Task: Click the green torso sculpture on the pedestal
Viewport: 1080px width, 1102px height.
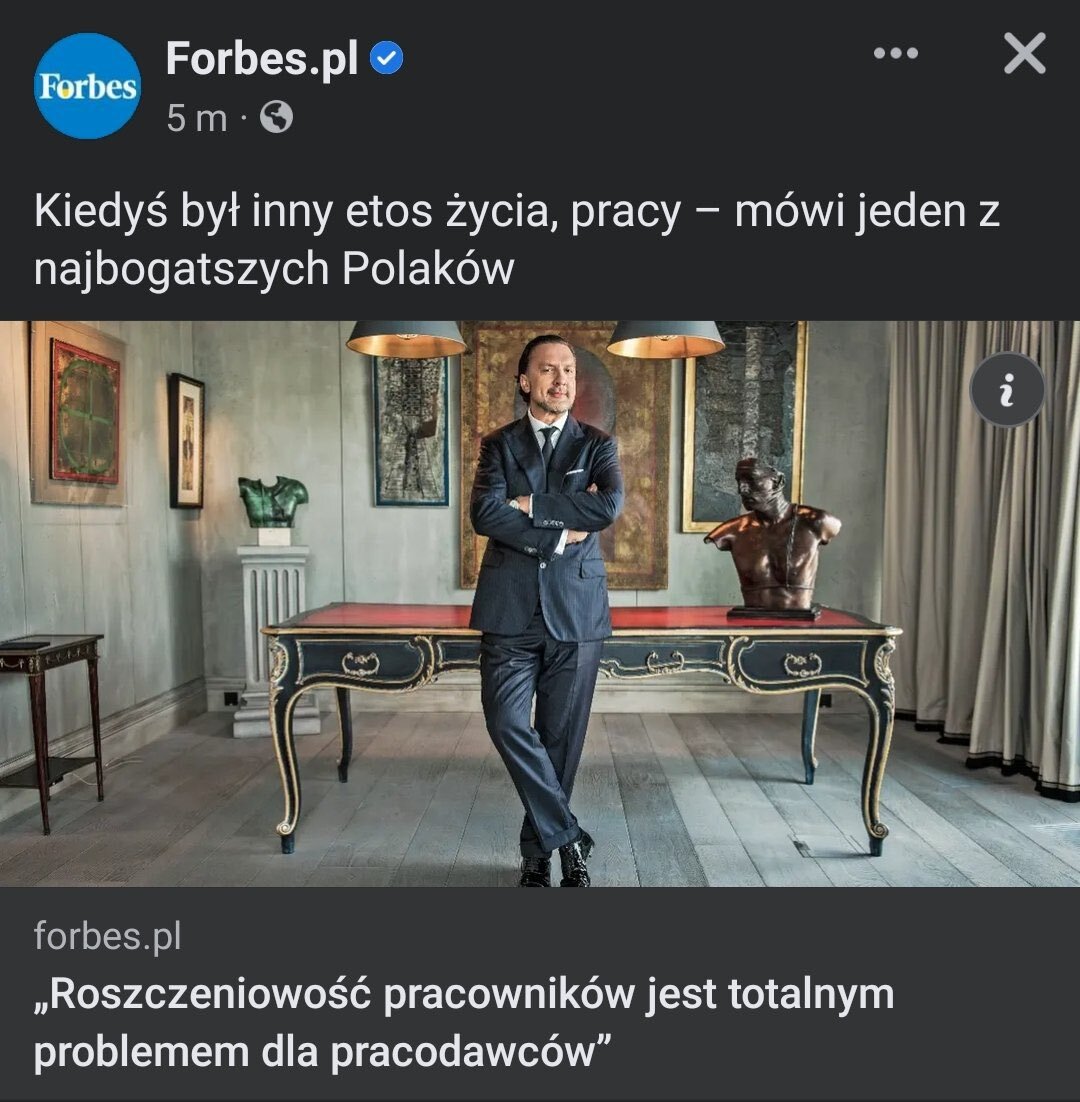Action: [273, 501]
